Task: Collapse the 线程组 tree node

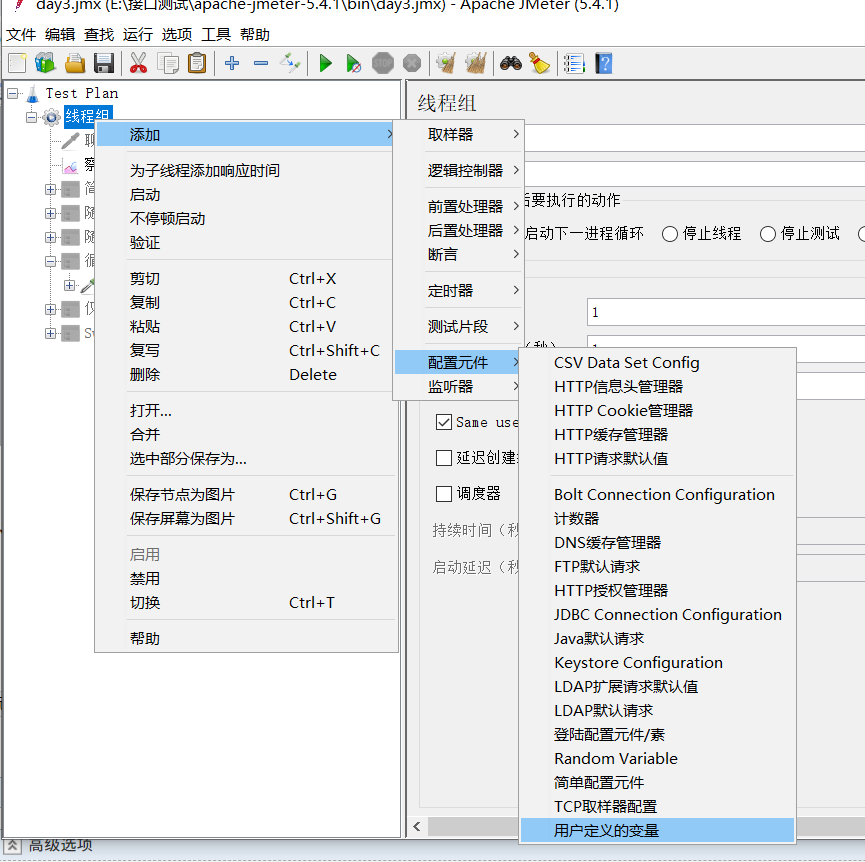Action: [31, 117]
